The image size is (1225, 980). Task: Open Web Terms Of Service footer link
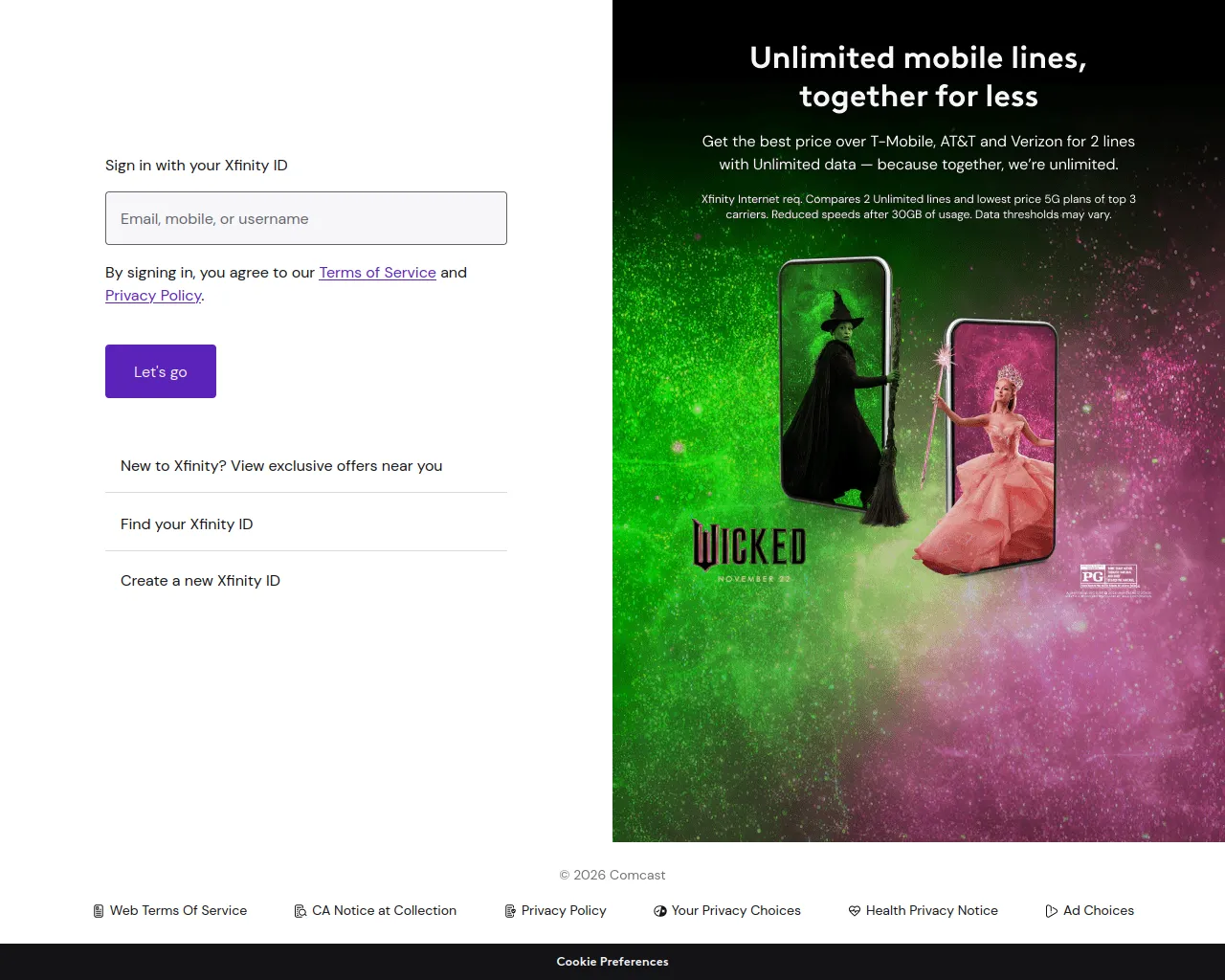pos(178,911)
